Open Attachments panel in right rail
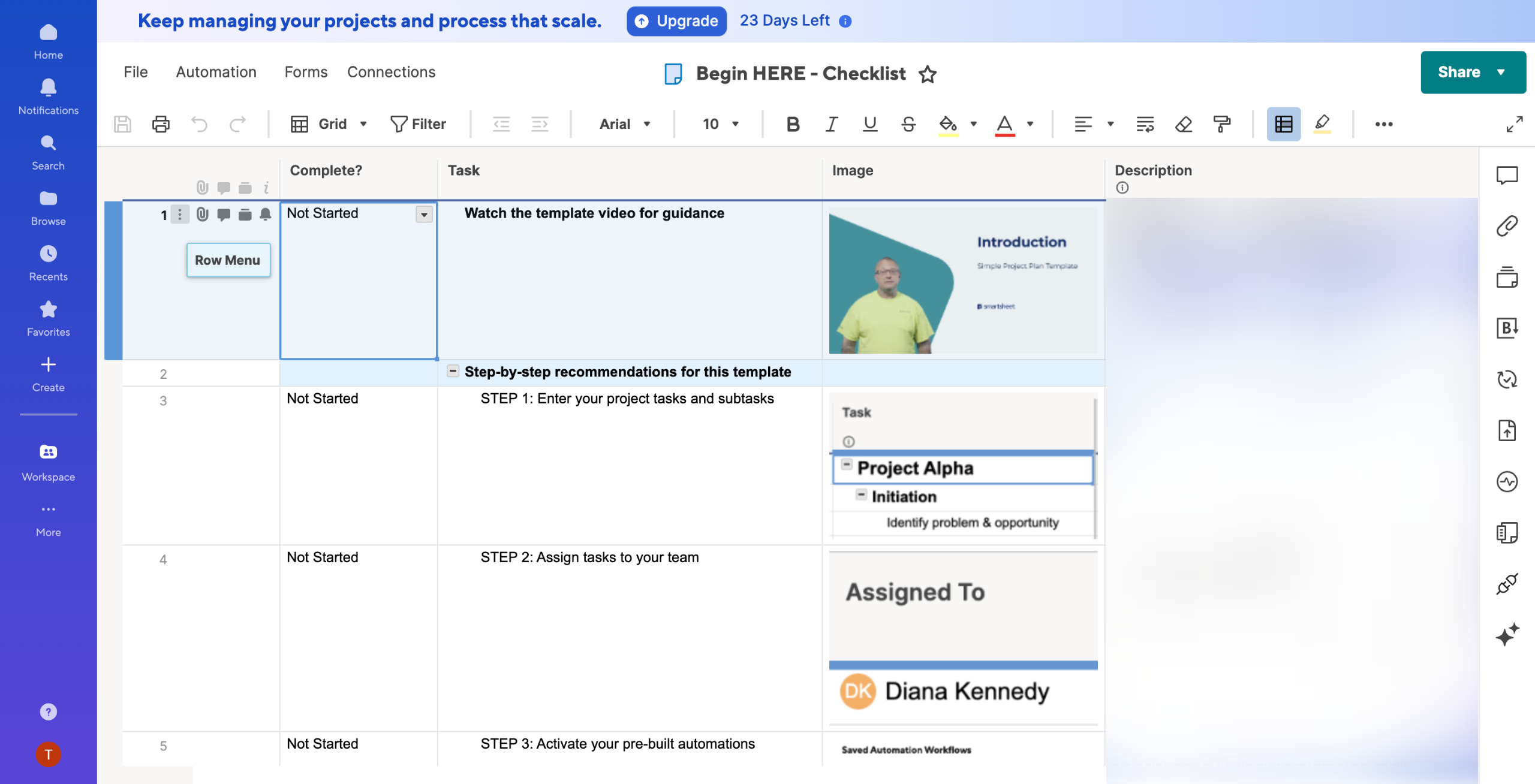This screenshot has width=1535, height=784. [x=1507, y=226]
